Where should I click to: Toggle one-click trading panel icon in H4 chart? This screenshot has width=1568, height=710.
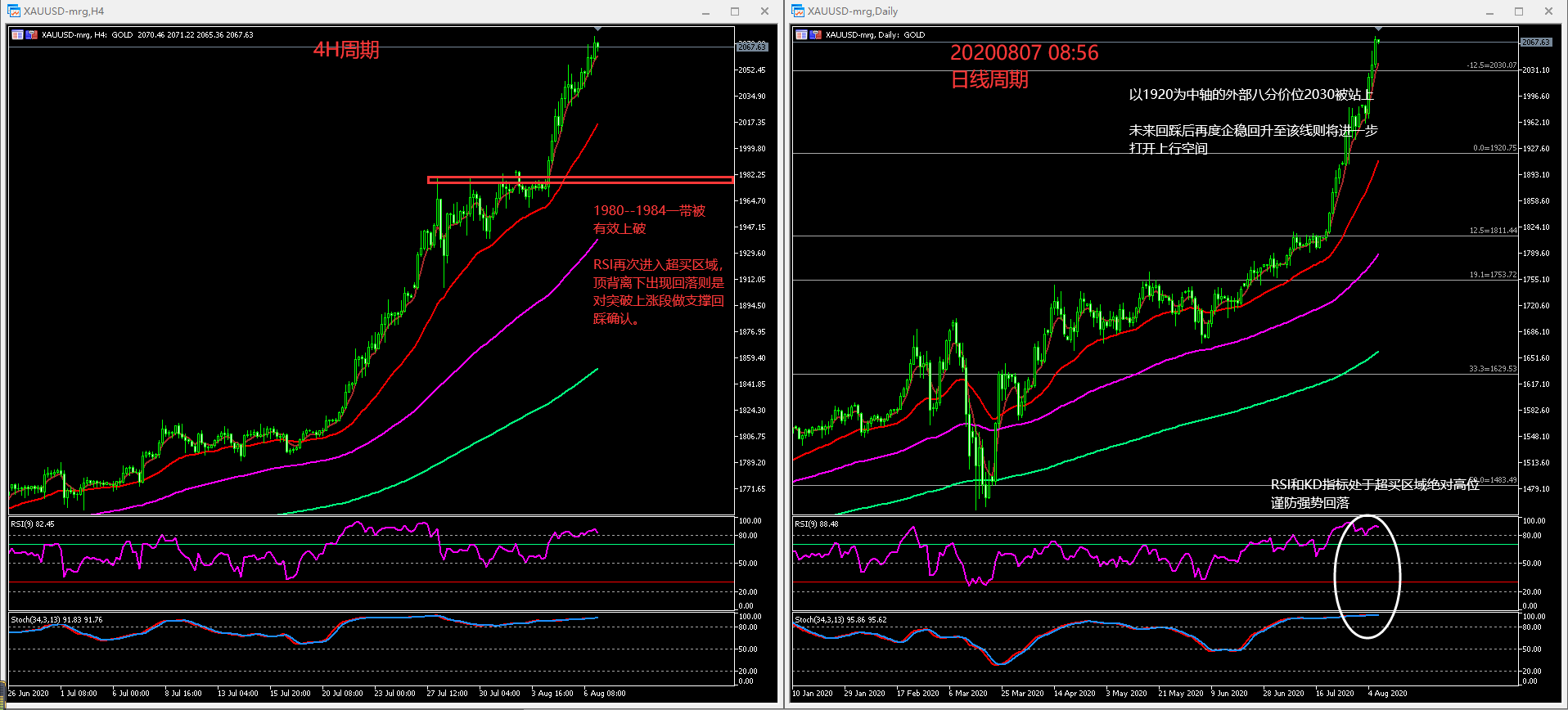click(17, 34)
